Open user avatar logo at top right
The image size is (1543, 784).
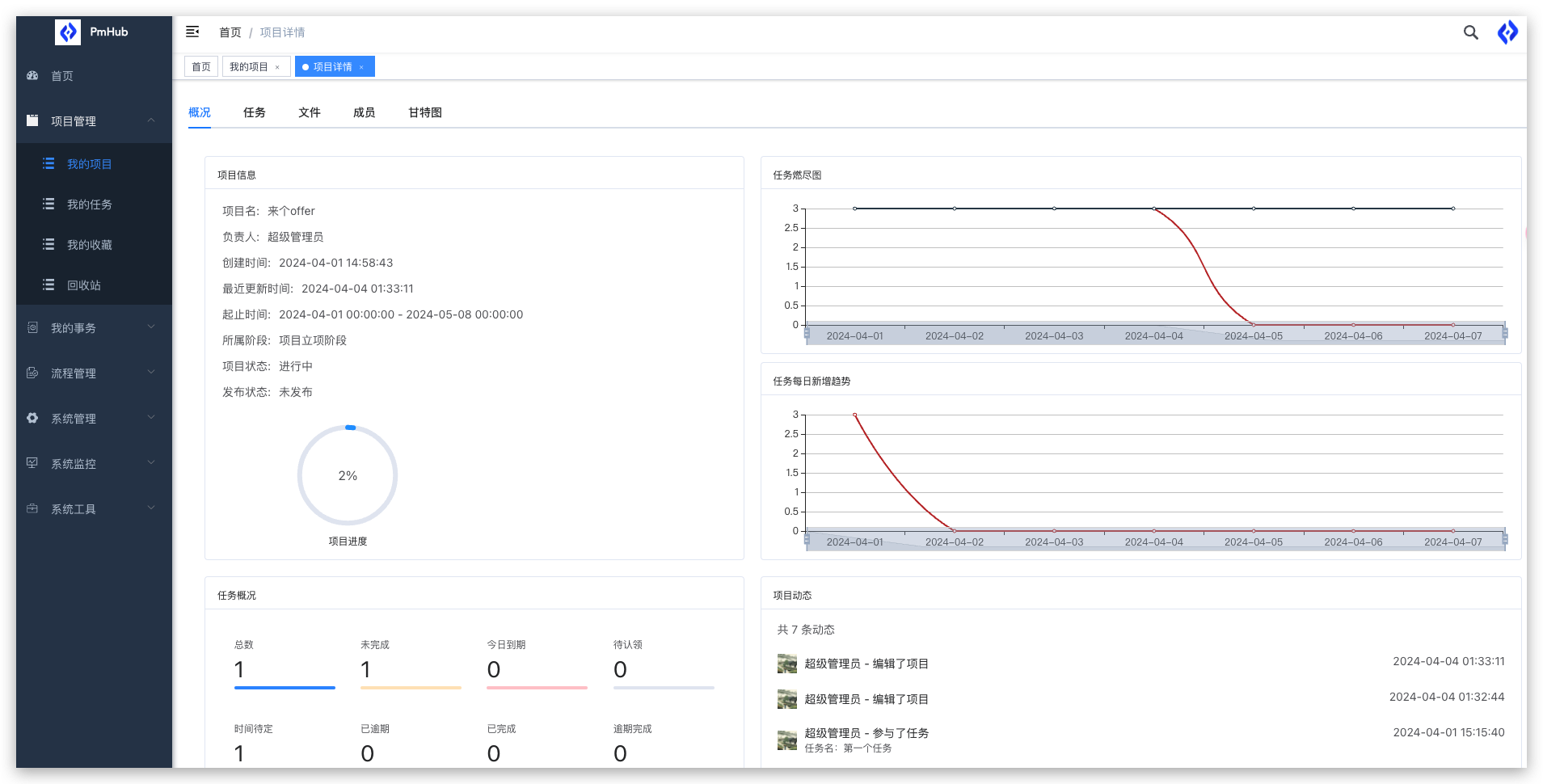click(1507, 32)
